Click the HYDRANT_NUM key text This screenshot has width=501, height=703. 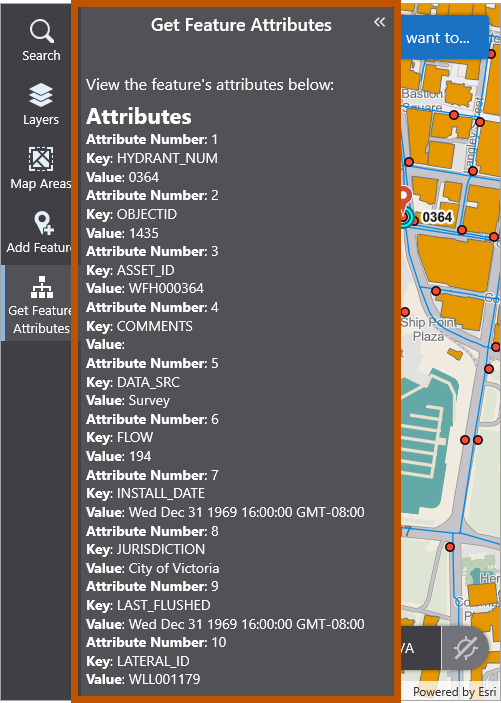pos(167,158)
